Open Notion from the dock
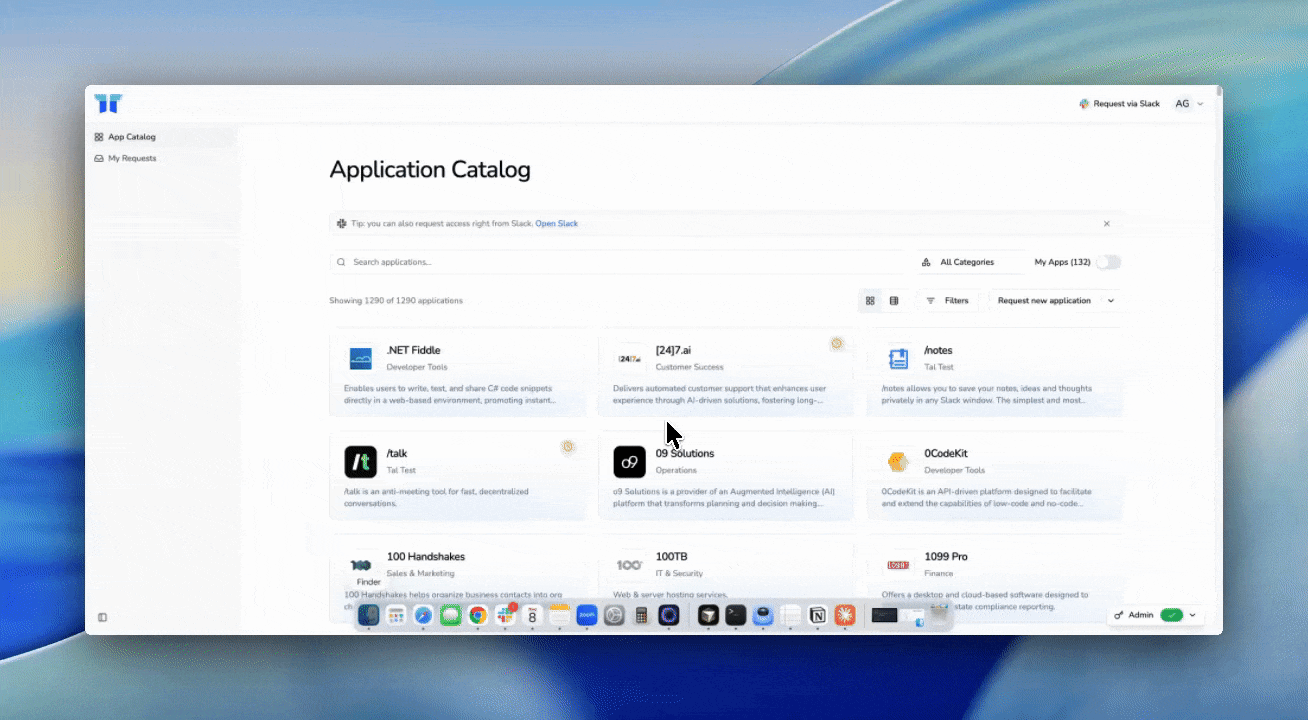Viewport: 1308px width, 720px height. click(x=818, y=616)
